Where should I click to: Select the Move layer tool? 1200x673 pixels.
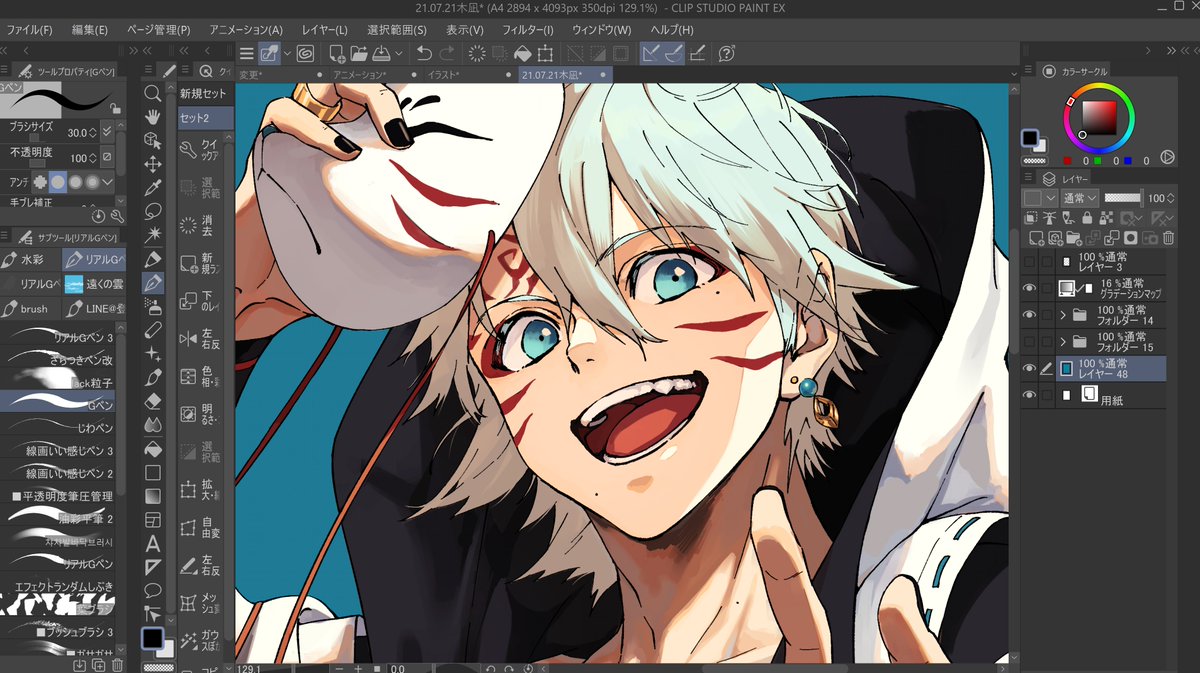(x=153, y=164)
